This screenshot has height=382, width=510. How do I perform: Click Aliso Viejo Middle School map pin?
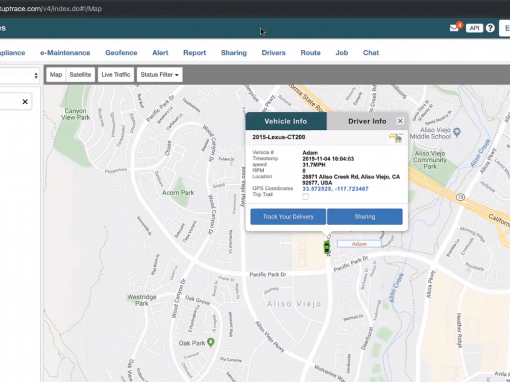tap(457, 132)
